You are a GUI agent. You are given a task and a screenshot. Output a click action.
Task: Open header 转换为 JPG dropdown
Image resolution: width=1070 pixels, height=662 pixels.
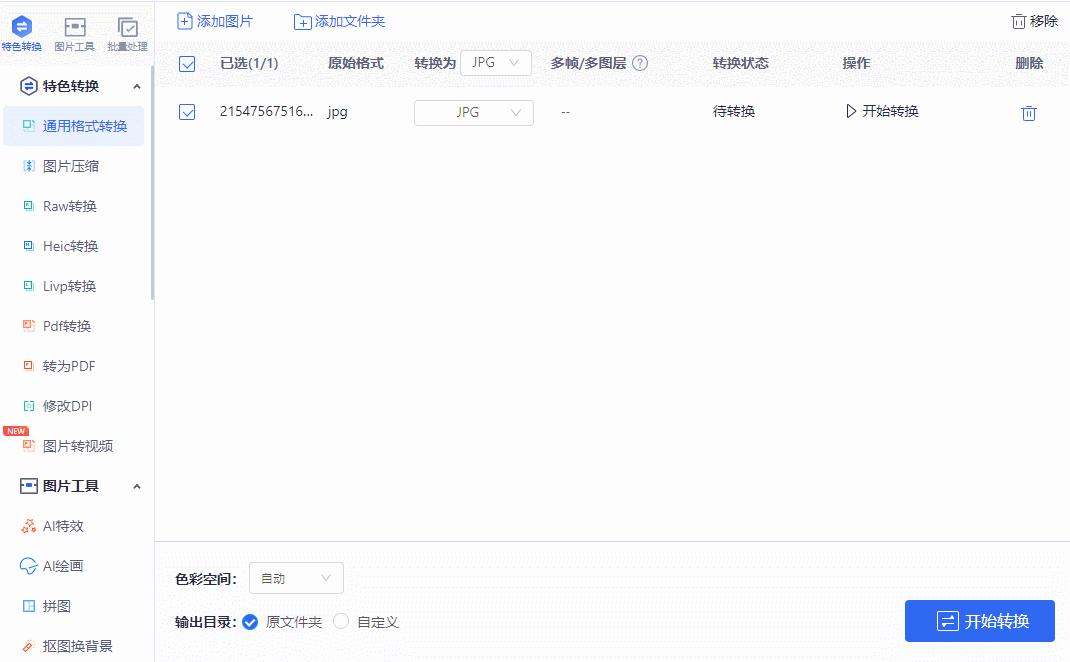click(x=496, y=63)
